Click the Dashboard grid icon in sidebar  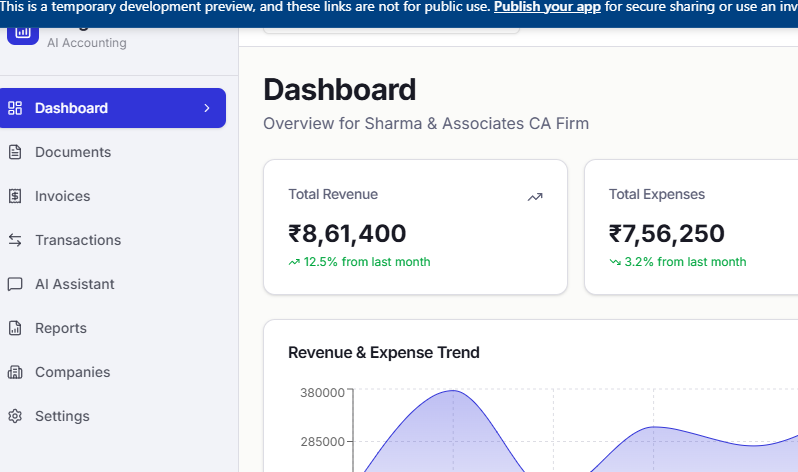click(15, 108)
